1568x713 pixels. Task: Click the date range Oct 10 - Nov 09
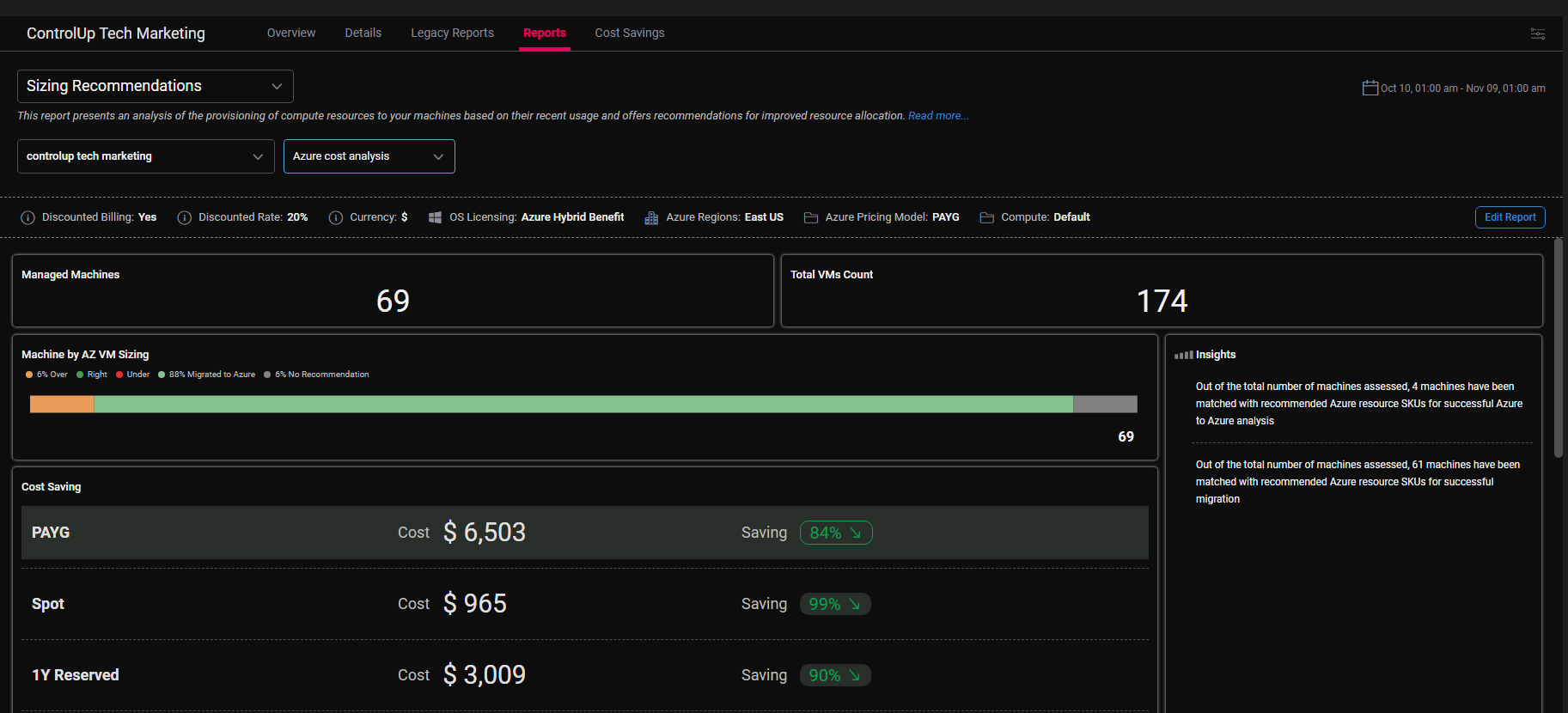[x=1462, y=88]
